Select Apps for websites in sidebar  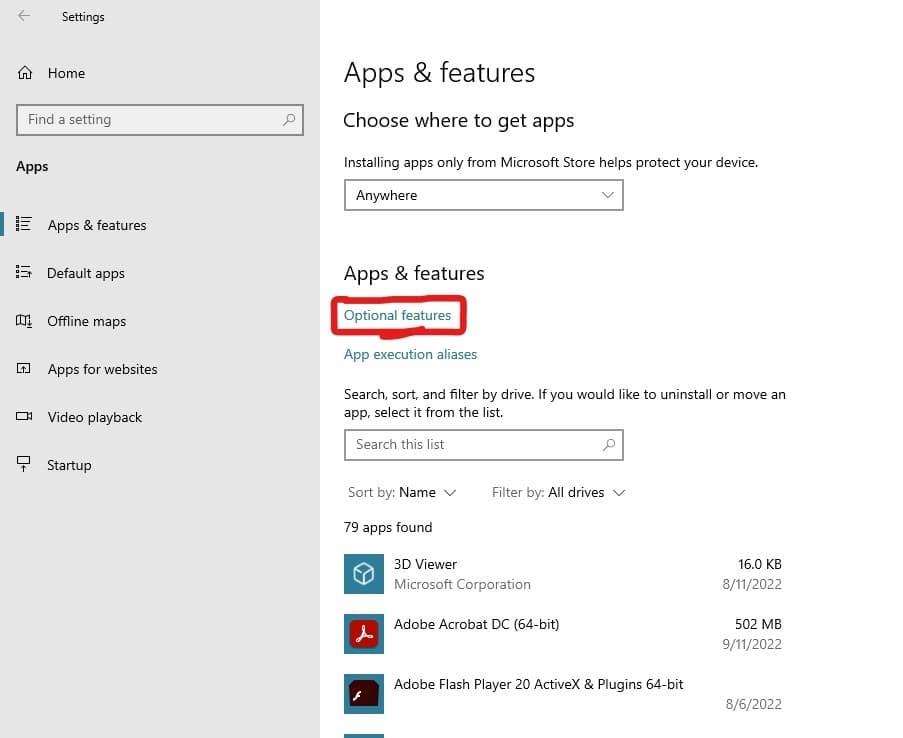[102, 368]
